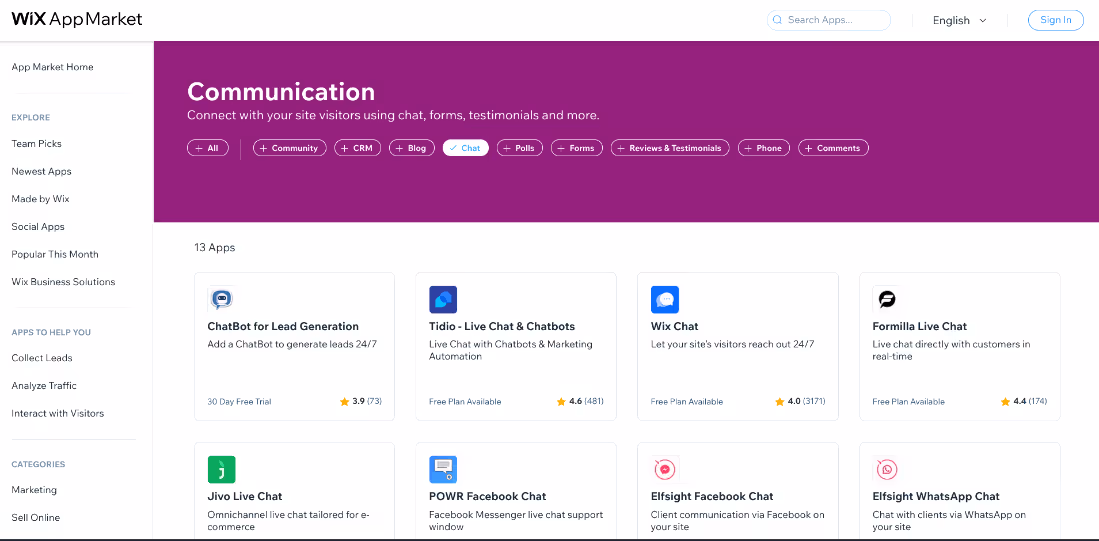
Task: Click the ChatBot for Lead Generation robot icon
Action: (221, 299)
